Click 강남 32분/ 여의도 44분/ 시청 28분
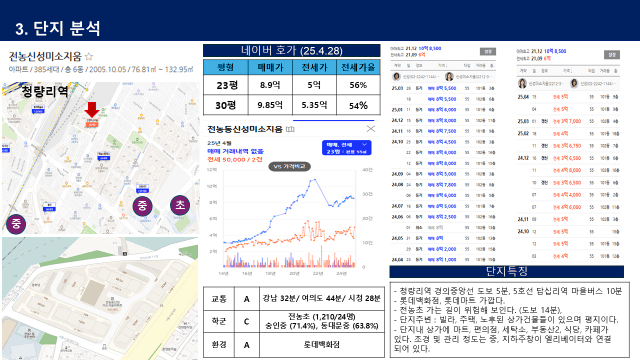Screen dimensions: 640x360 pyautogui.click(x=322, y=298)
